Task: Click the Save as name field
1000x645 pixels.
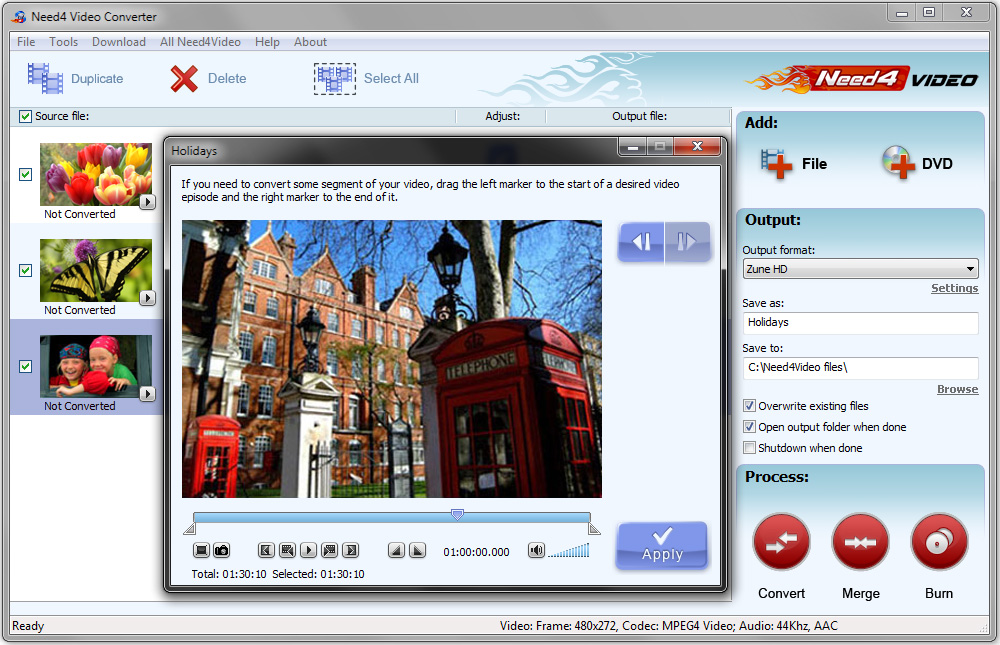Action: click(x=860, y=323)
